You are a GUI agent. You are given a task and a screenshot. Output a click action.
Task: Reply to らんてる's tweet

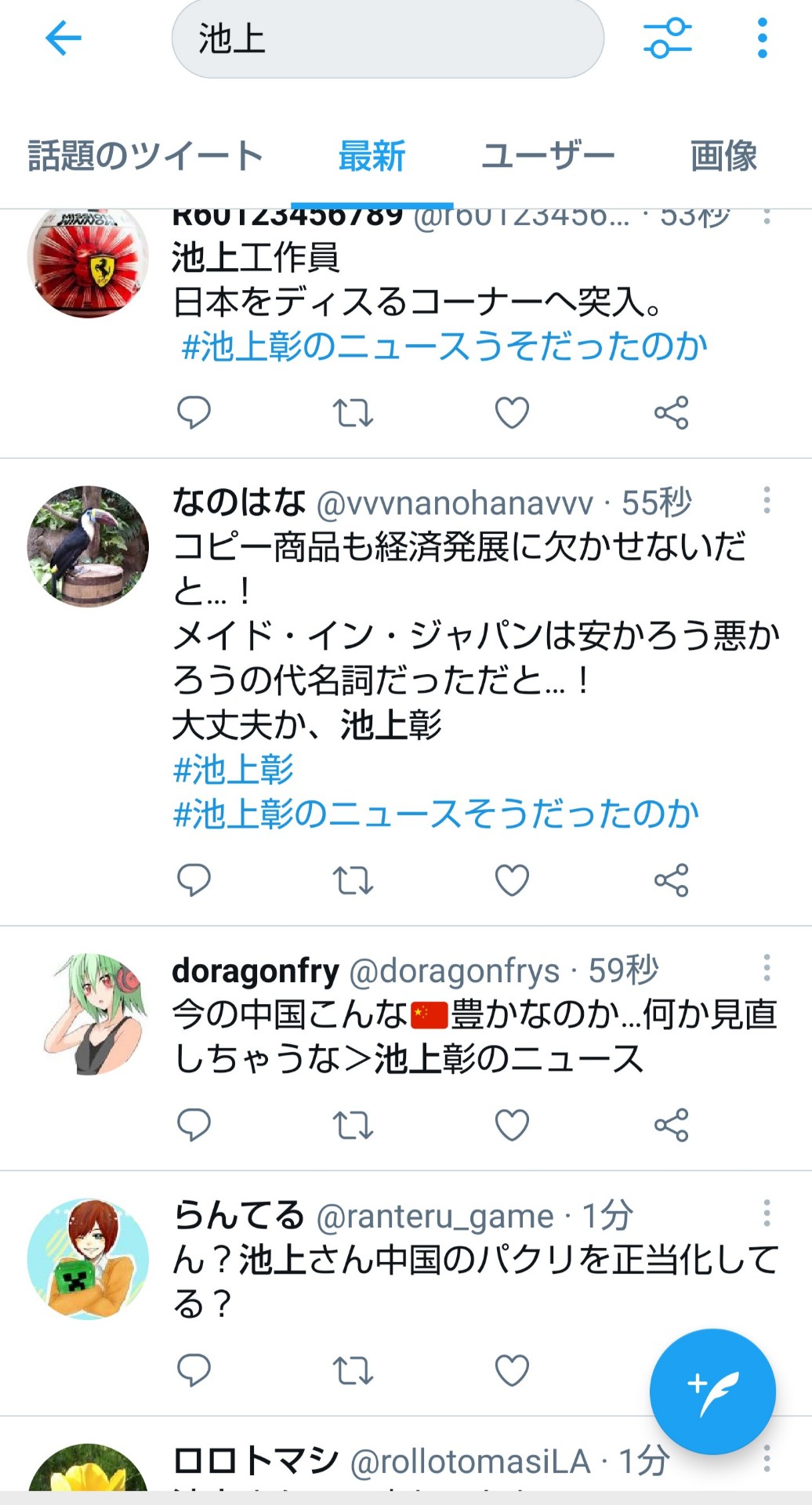click(194, 1370)
